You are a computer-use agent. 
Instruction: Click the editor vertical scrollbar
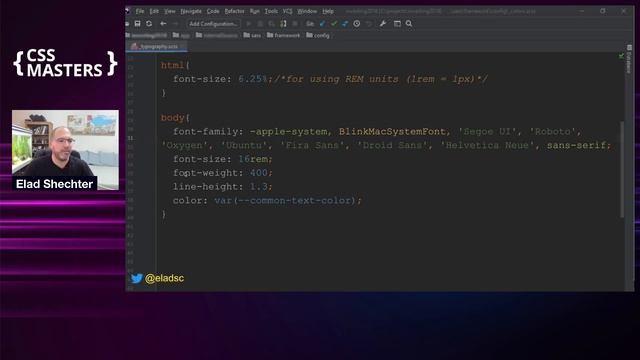[x=622, y=169]
